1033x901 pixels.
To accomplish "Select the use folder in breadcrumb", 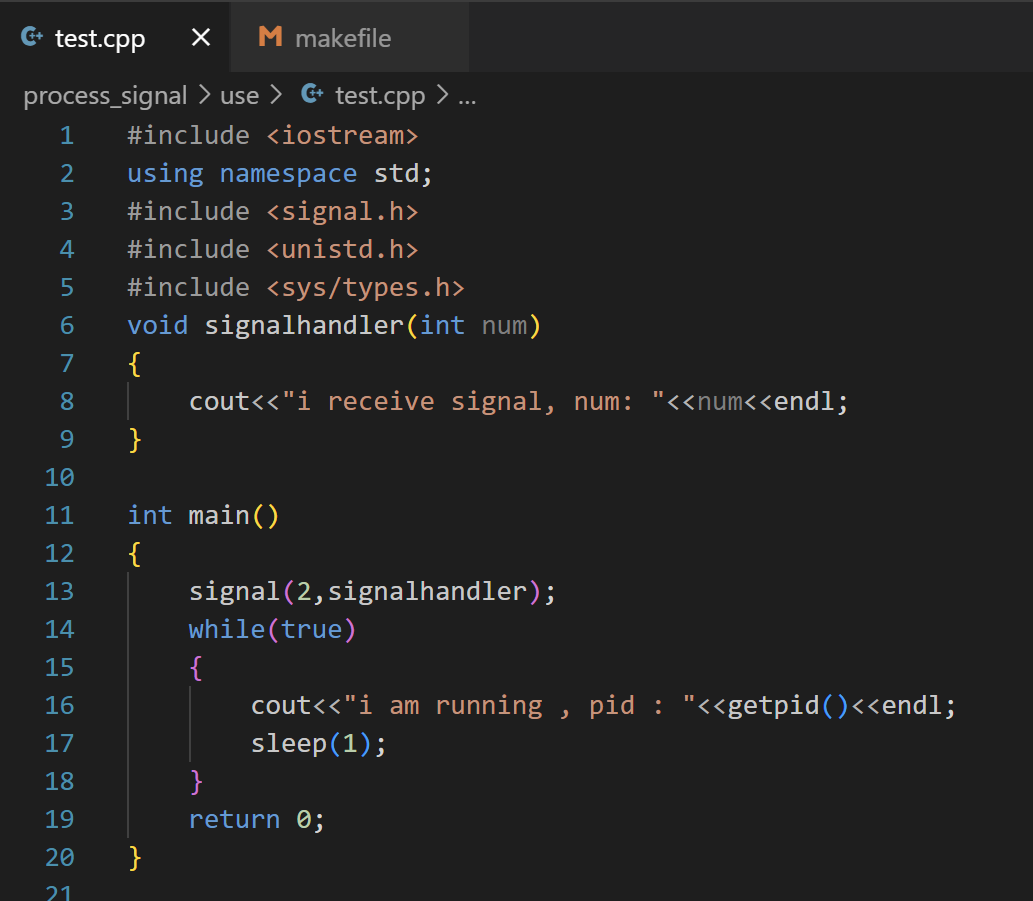I will (239, 96).
